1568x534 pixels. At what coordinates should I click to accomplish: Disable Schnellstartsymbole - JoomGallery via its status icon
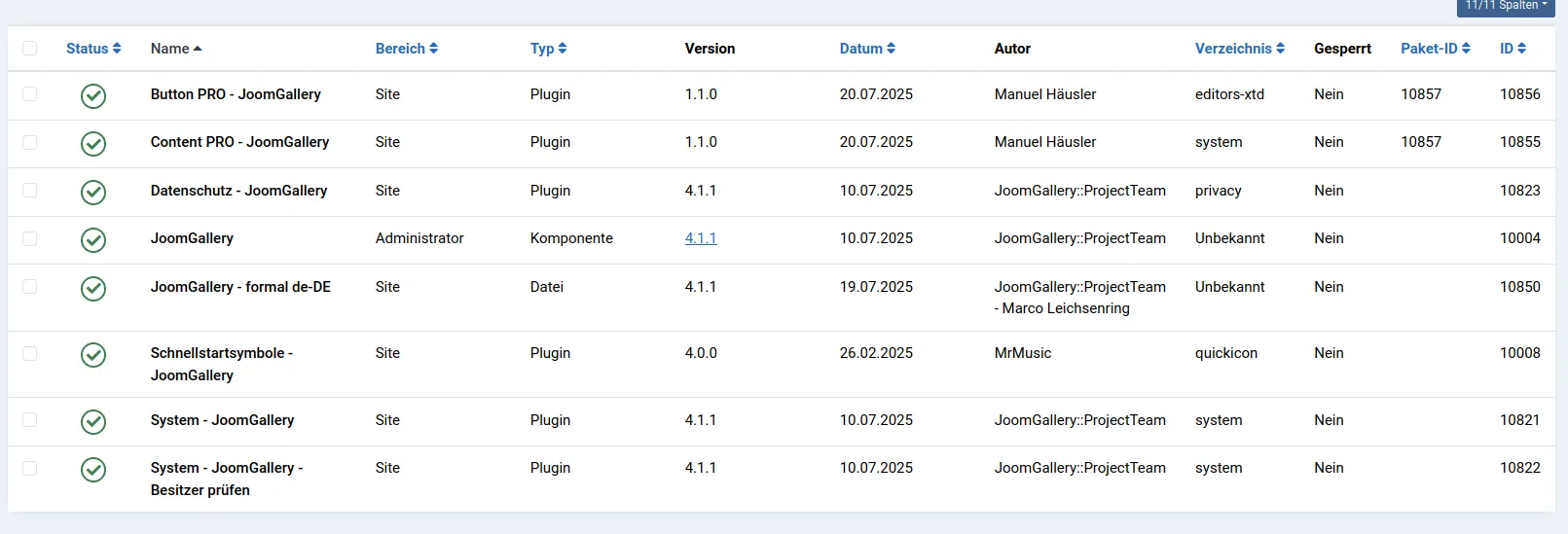(x=93, y=355)
